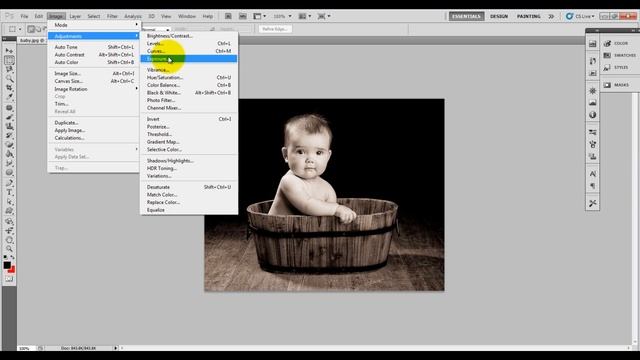This screenshot has width=640, height=360.
Task: Select the Brush tool in toolbox
Action: [9, 117]
